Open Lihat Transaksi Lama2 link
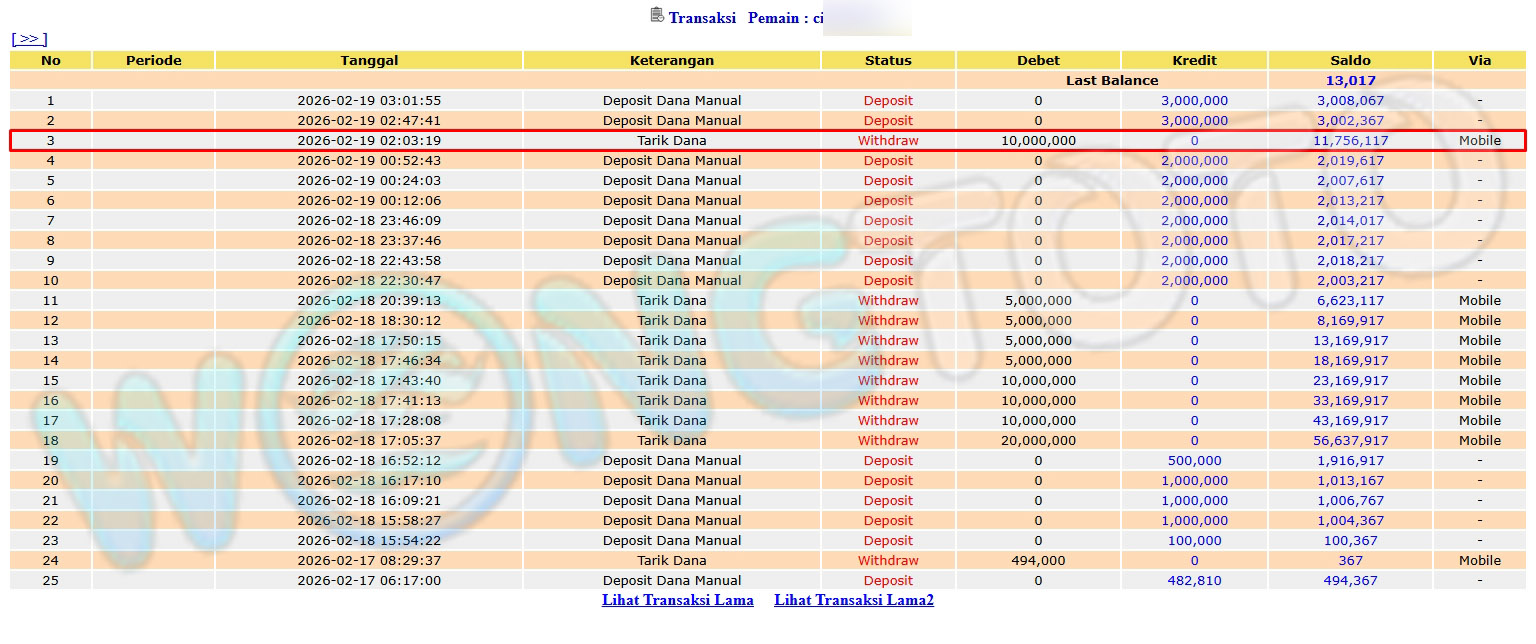The image size is (1536, 644). pyautogui.click(x=853, y=600)
